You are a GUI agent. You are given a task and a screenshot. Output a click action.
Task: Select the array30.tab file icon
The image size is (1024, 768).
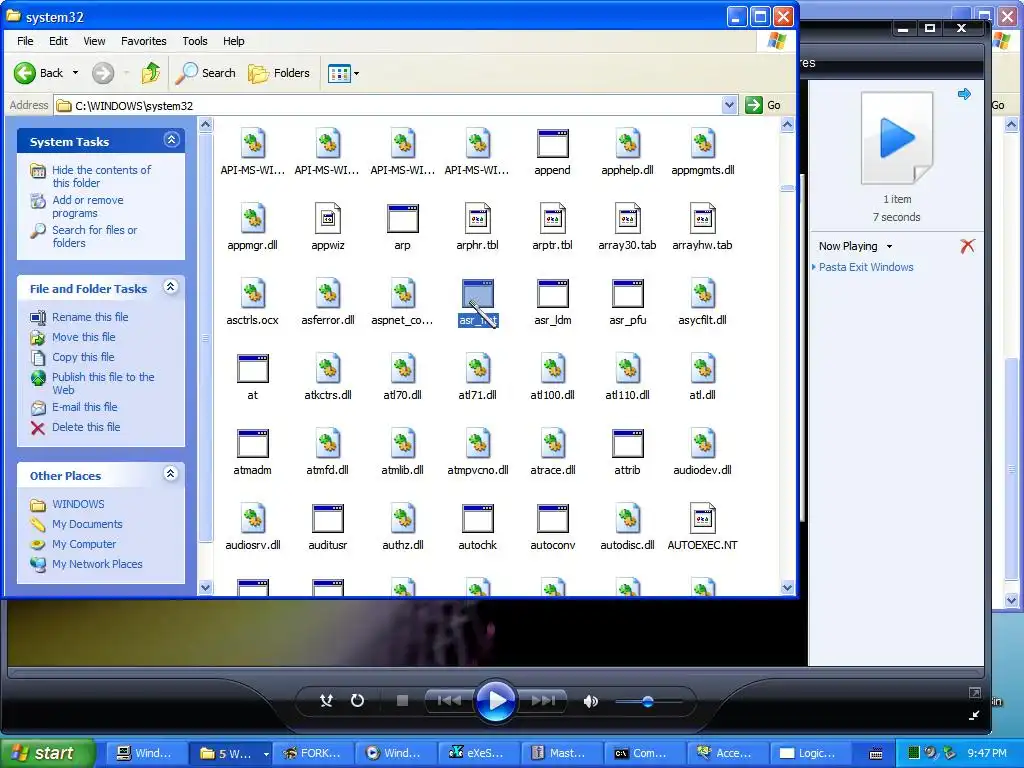pos(628,219)
